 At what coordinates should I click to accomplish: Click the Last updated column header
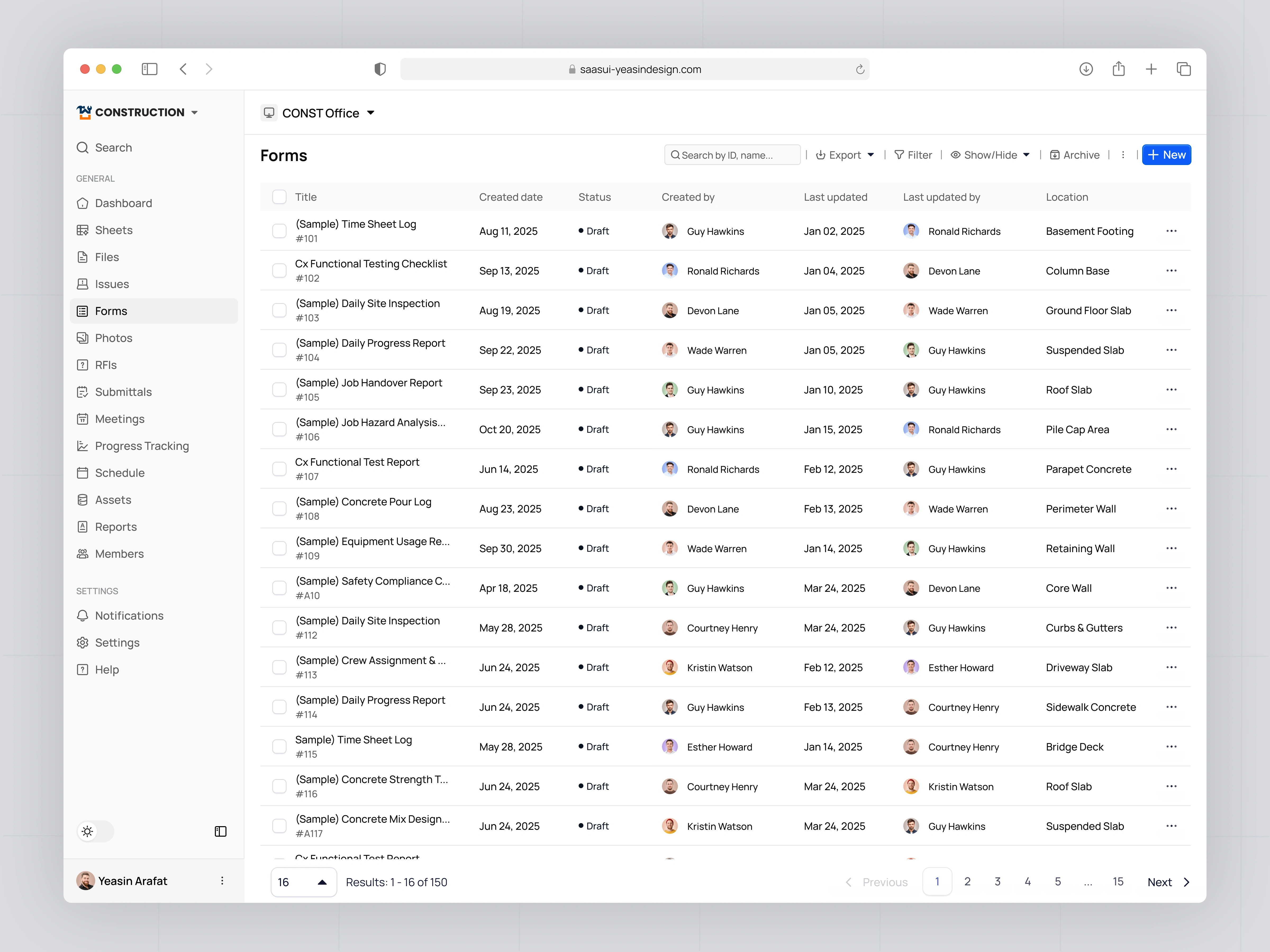835,197
